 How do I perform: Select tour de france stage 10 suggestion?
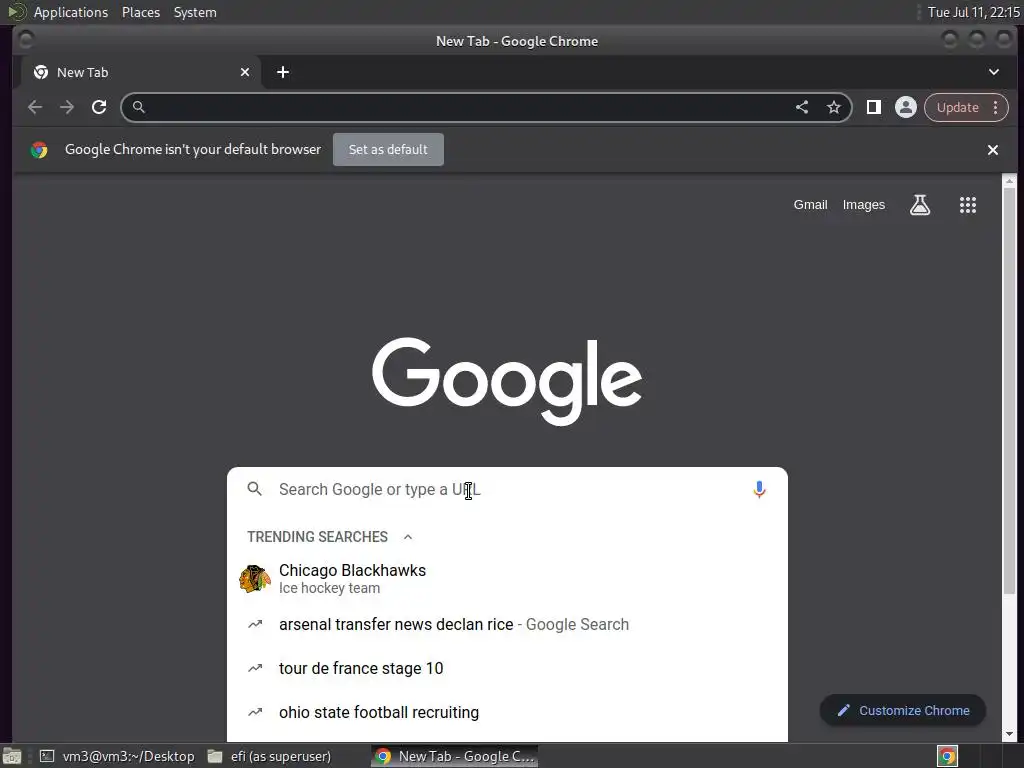tap(507, 668)
